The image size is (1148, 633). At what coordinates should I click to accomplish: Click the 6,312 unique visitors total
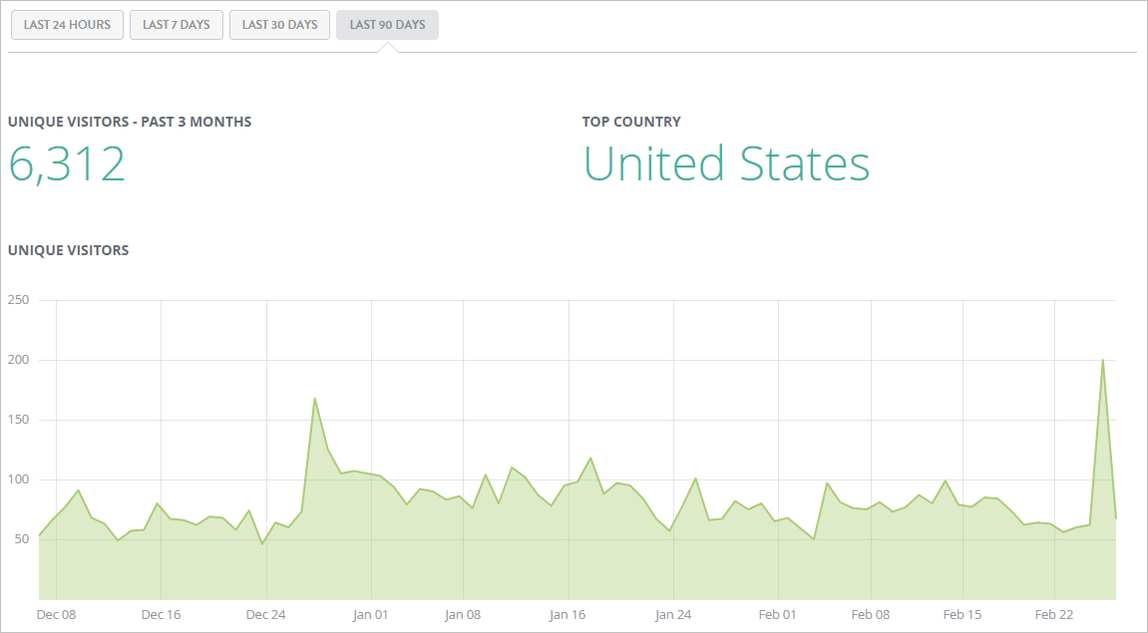click(x=67, y=164)
